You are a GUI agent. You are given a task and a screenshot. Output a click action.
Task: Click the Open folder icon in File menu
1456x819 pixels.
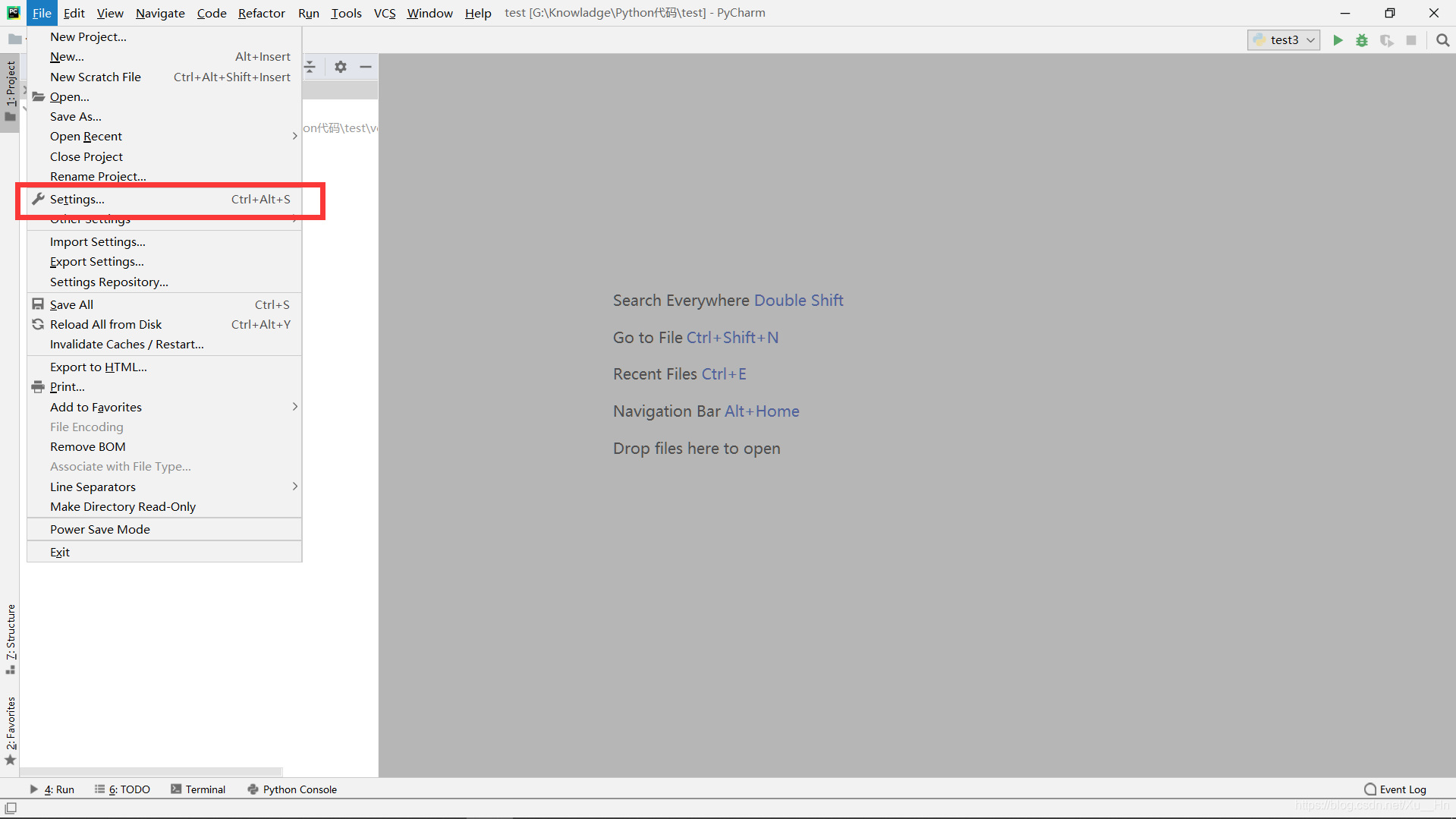tap(38, 96)
